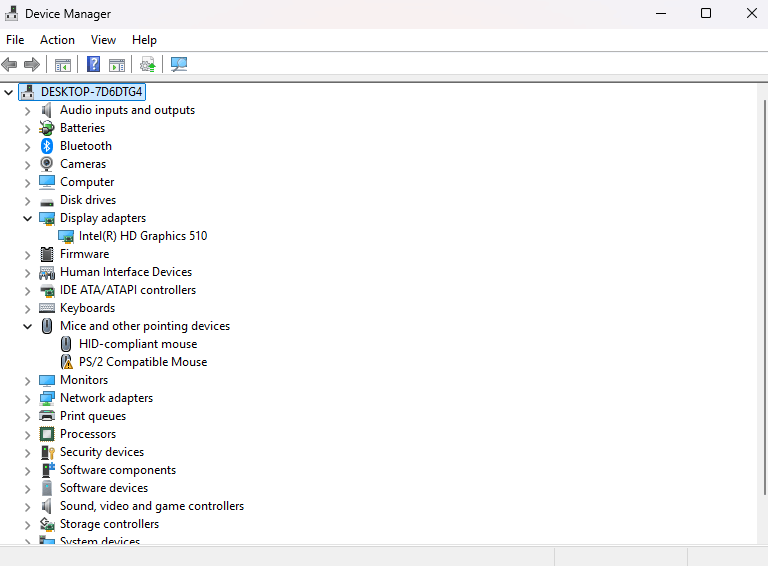Expand the Processors category
768x566 pixels.
[27, 435]
